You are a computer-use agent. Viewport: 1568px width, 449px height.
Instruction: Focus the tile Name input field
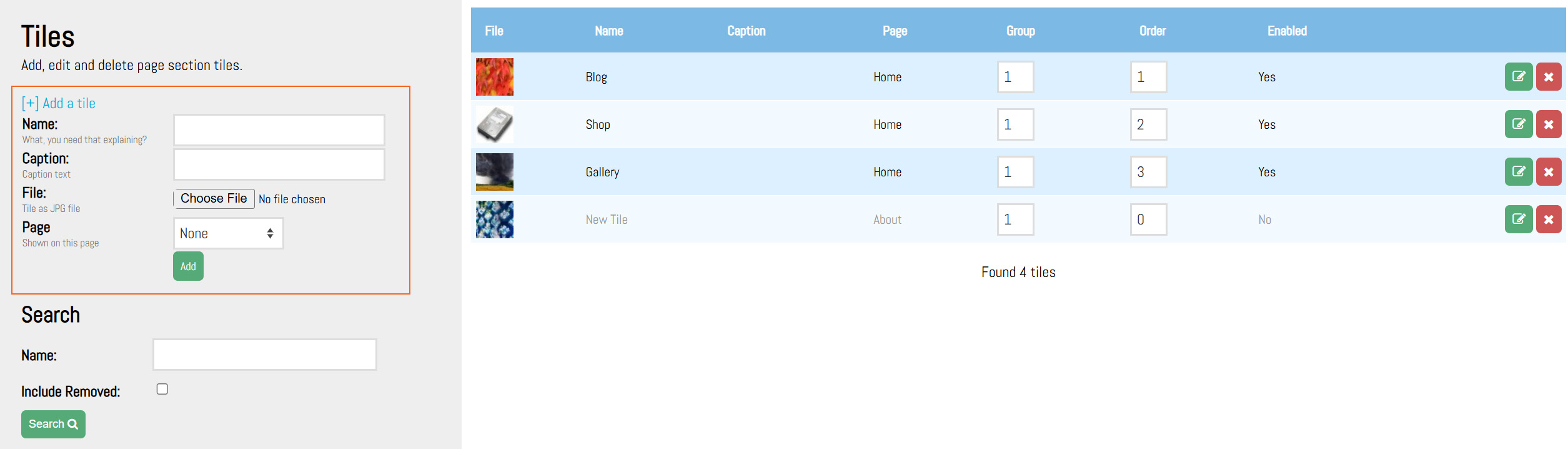(x=279, y=130)
